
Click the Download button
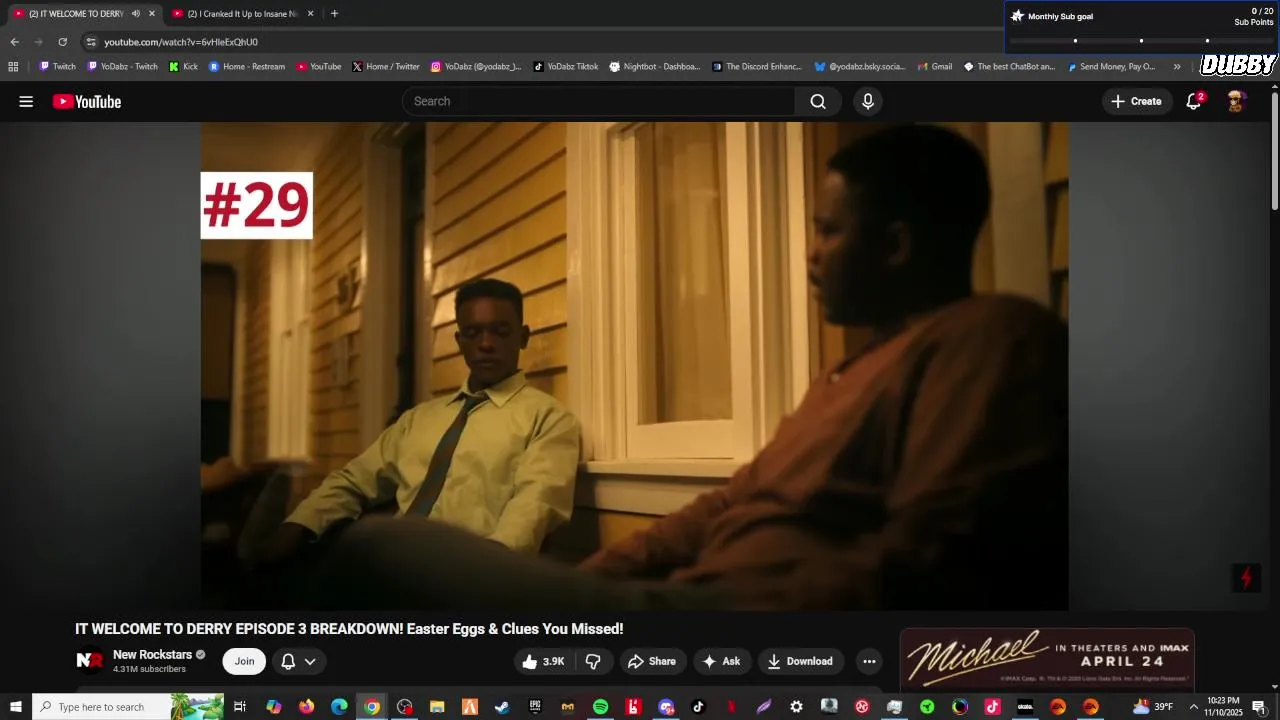coord(800,661)
